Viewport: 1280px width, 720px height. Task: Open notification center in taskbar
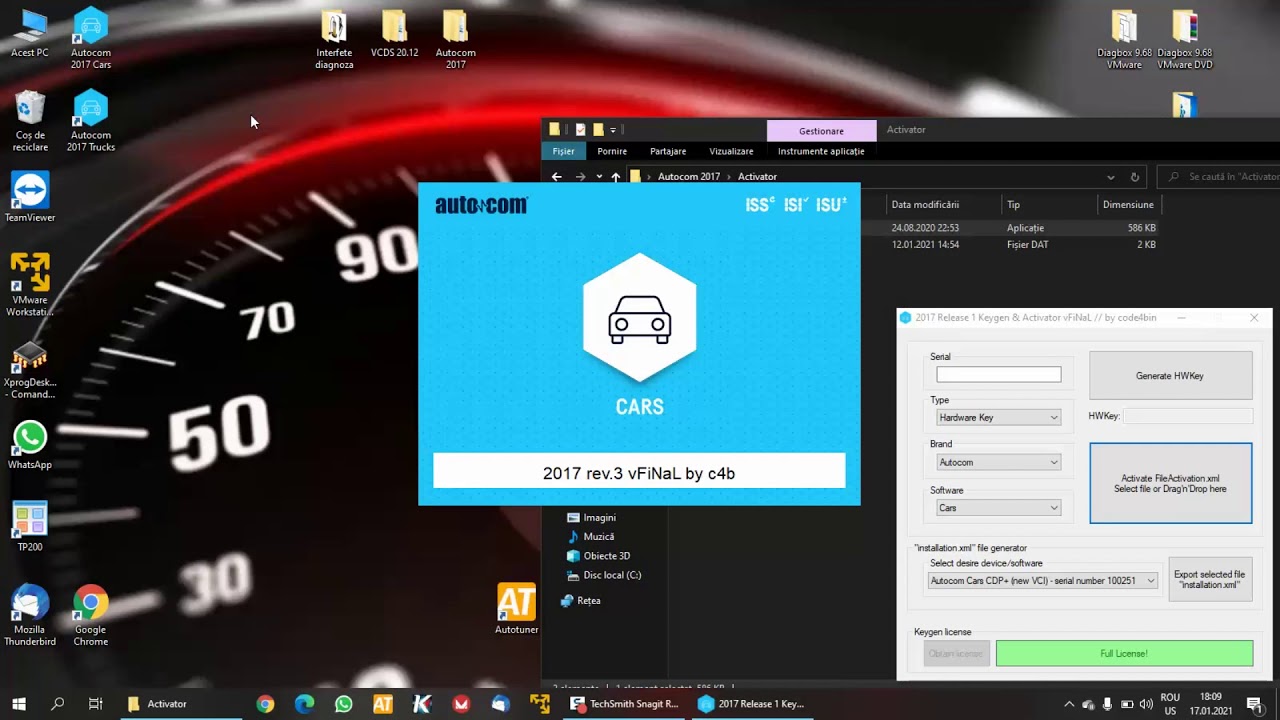pos(1254,704)
